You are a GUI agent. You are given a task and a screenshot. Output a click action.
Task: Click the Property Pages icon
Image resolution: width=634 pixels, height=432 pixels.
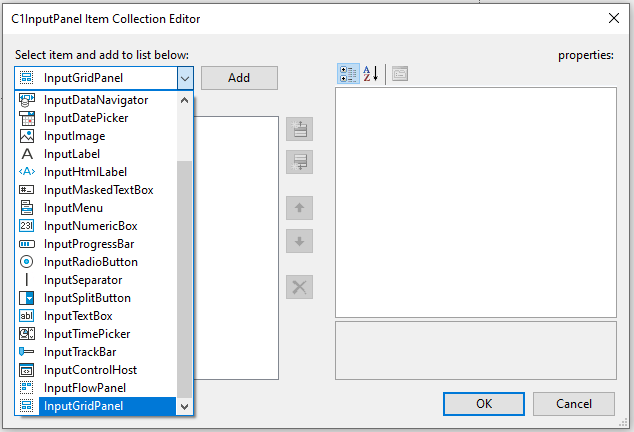(x=399, y=73)
